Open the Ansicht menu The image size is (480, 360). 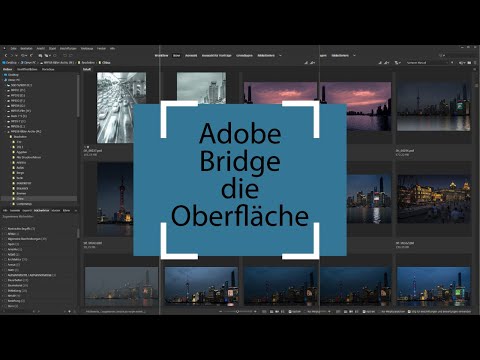(x=41, y=49)
